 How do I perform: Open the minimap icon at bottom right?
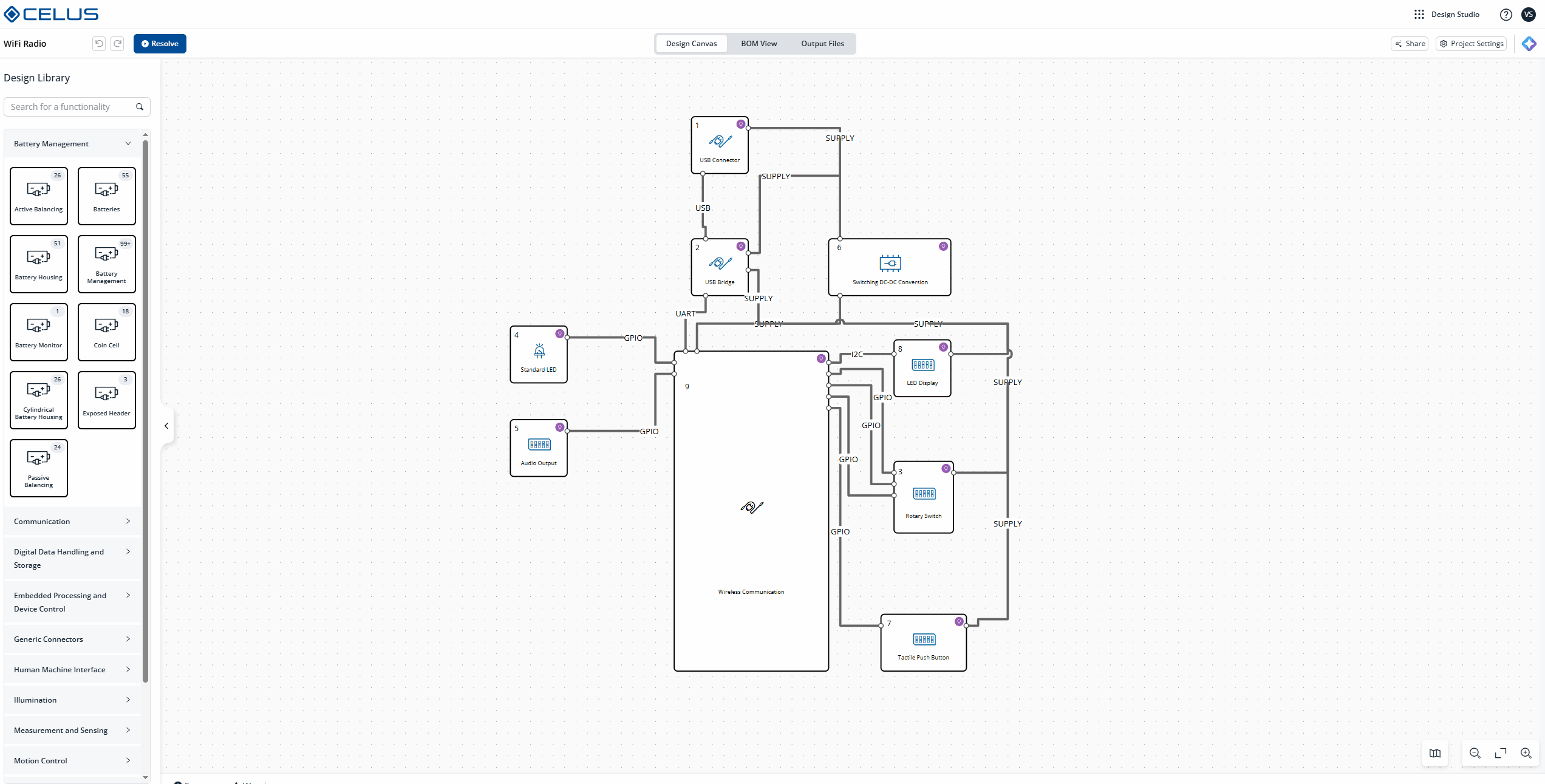point(1435,753)
